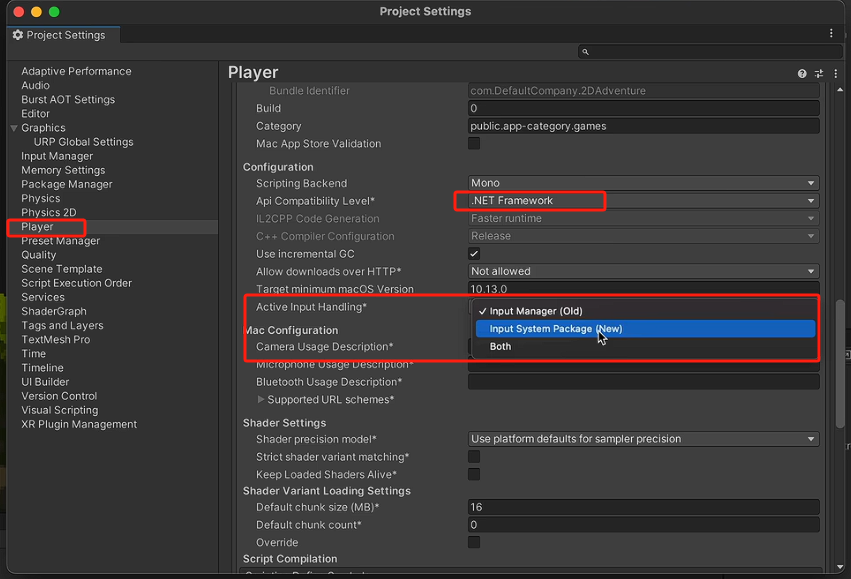Select Adaptive Performance in sidebar

point(76,71)
